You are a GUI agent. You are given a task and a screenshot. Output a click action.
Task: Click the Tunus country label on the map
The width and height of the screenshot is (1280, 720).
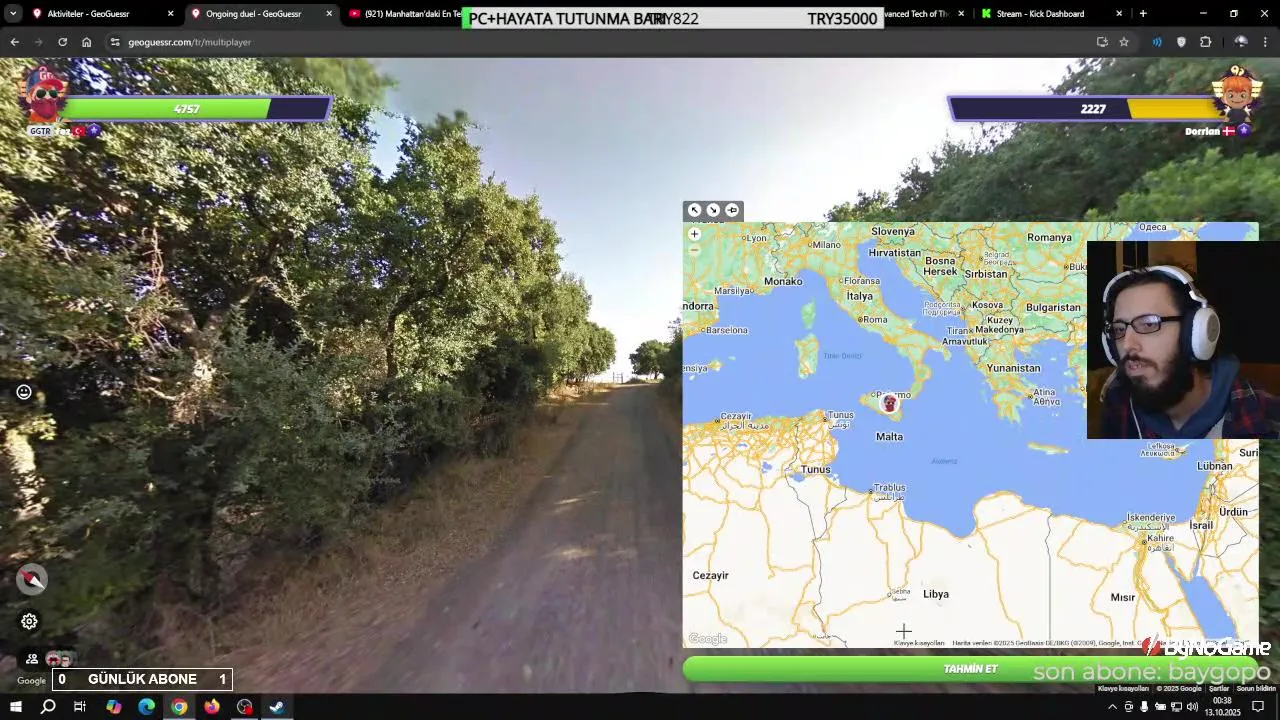(x=815, y=469)
